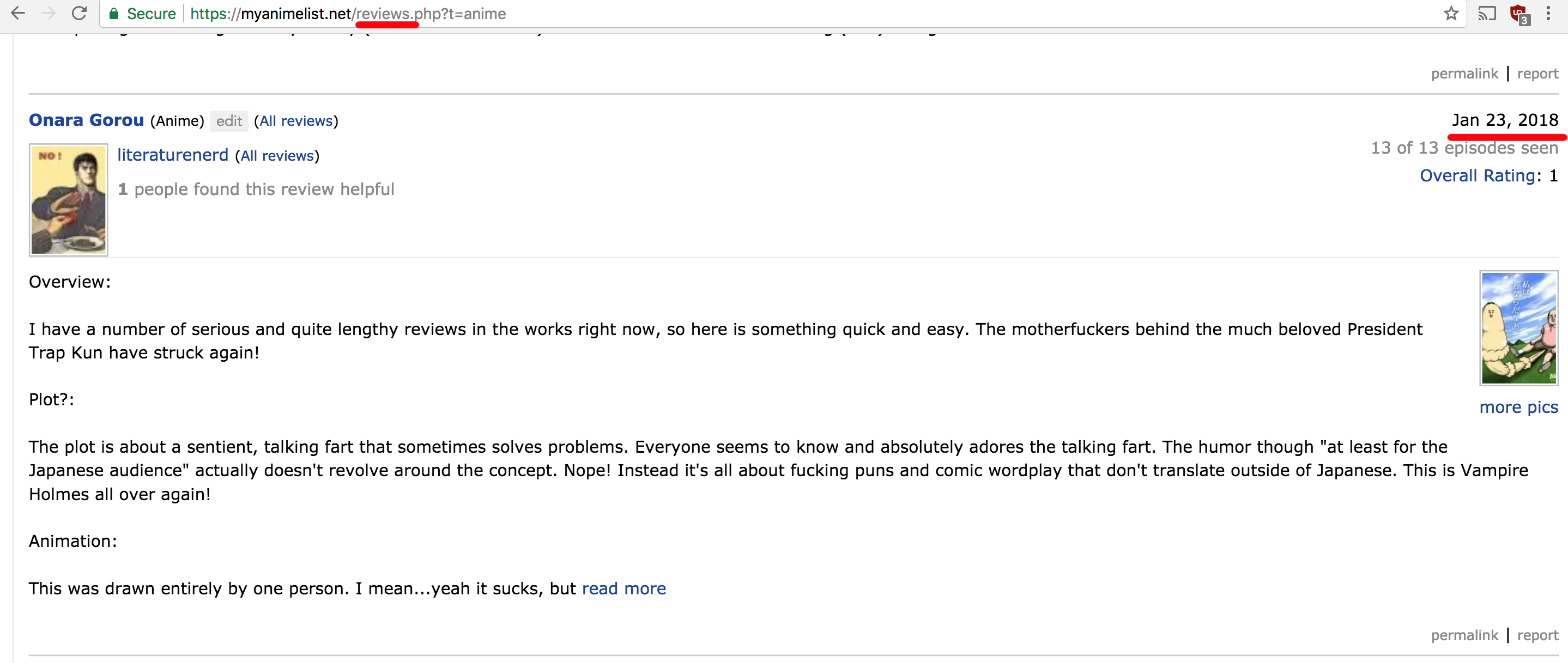Open the red shield extension icon
The image size is (1568, 663).
(x=1519, y=14)
